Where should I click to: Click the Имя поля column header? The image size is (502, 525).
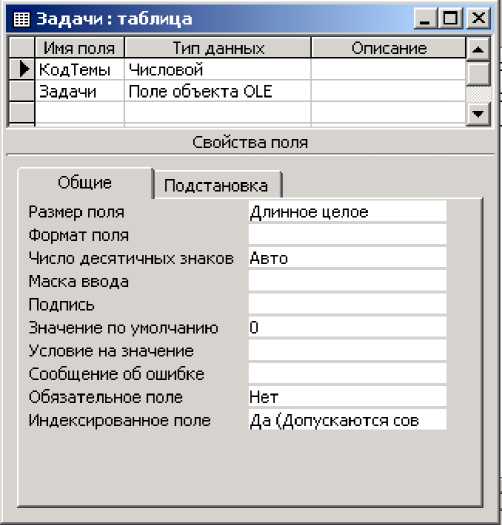pos(79,48)
